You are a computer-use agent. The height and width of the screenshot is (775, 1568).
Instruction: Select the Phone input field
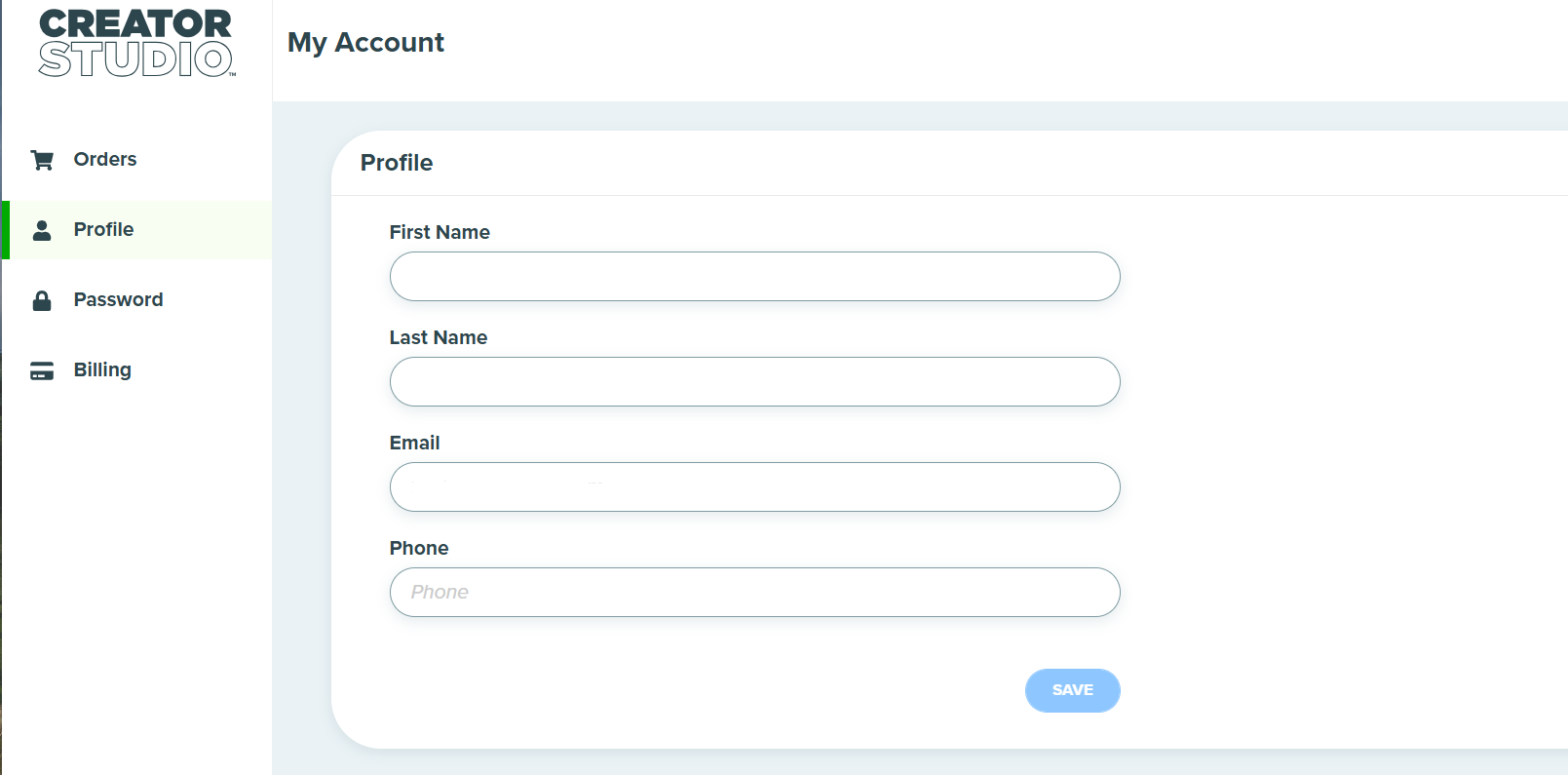[x=754, y=592]
